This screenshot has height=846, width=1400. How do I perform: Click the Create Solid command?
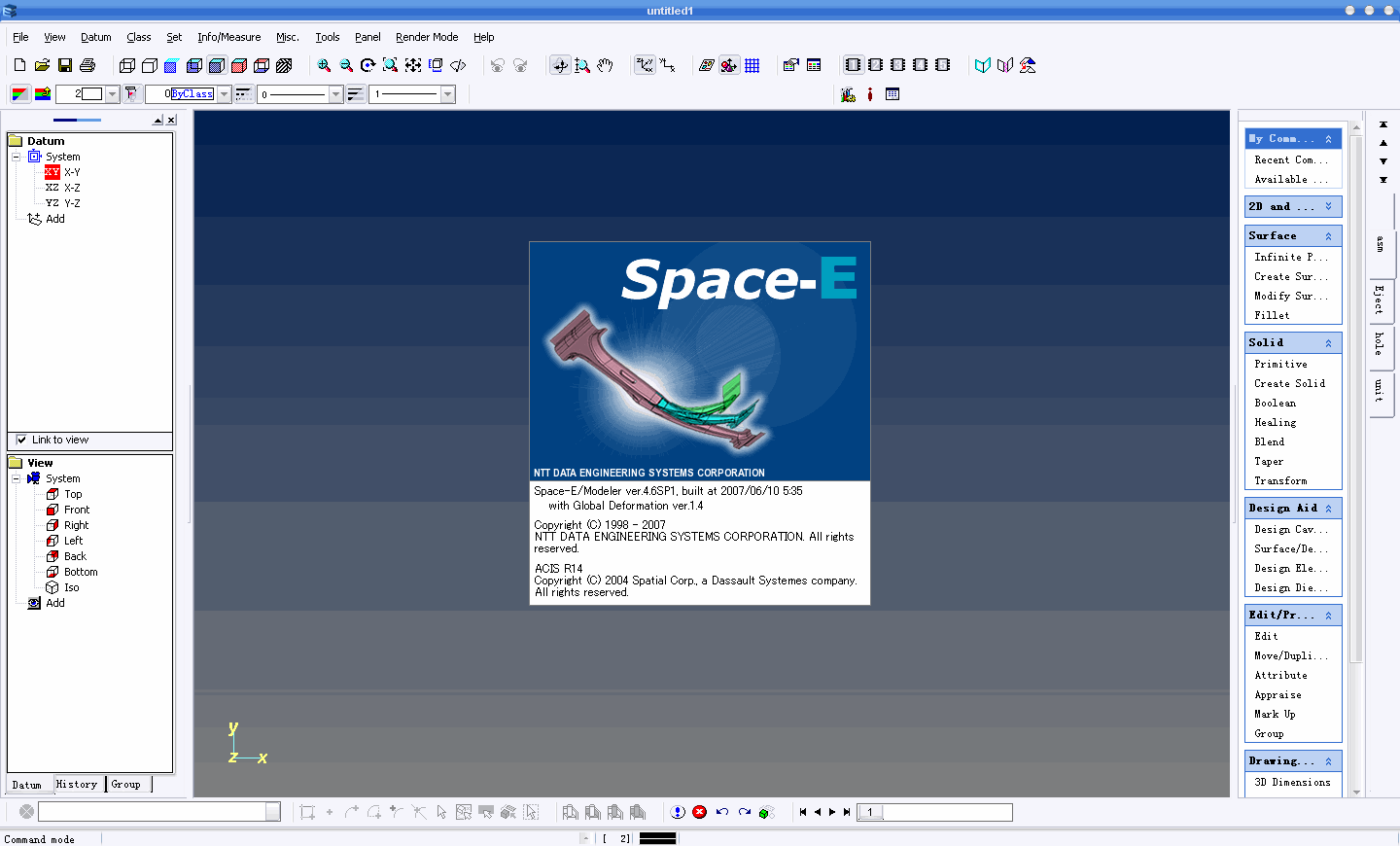[1289, 383]
